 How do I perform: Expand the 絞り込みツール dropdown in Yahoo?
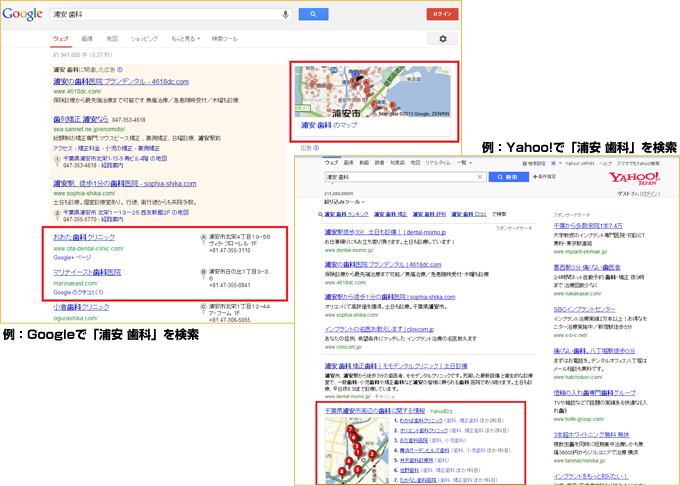(x=345, y=202)
